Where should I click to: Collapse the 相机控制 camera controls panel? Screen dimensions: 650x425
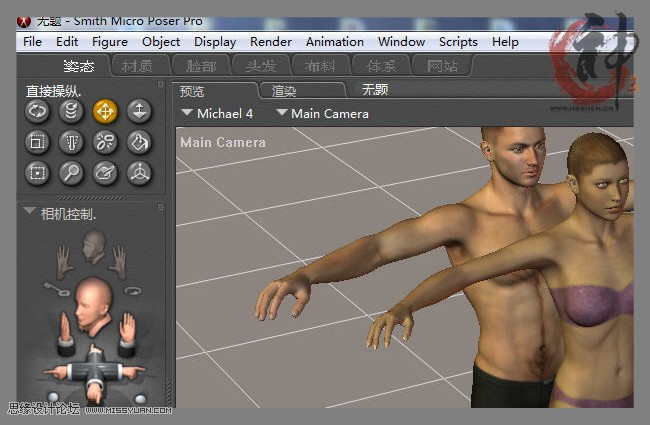pyautogui.click(x=29, y=211)
